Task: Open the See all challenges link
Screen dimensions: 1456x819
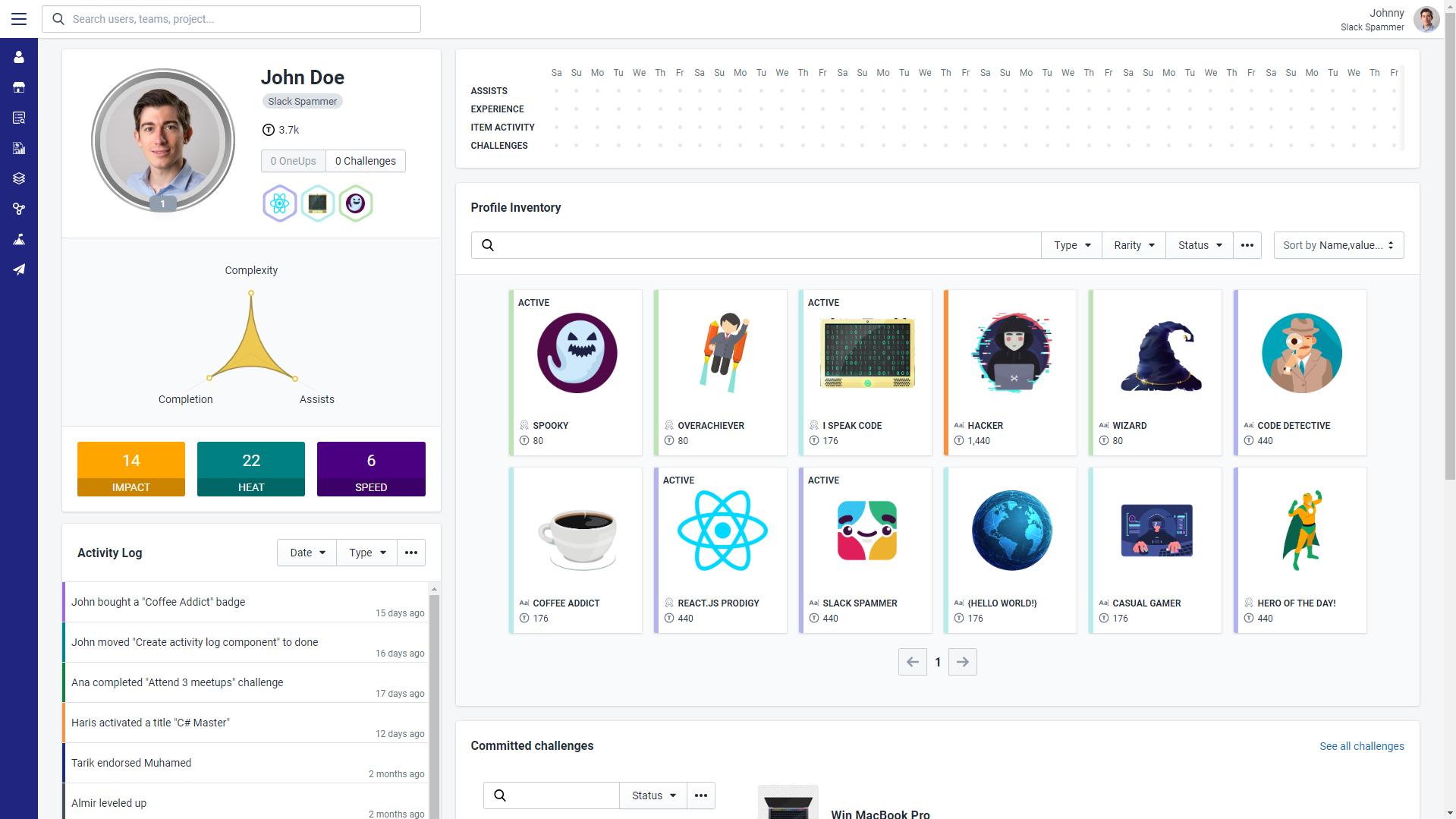Action: (1362, 746)
